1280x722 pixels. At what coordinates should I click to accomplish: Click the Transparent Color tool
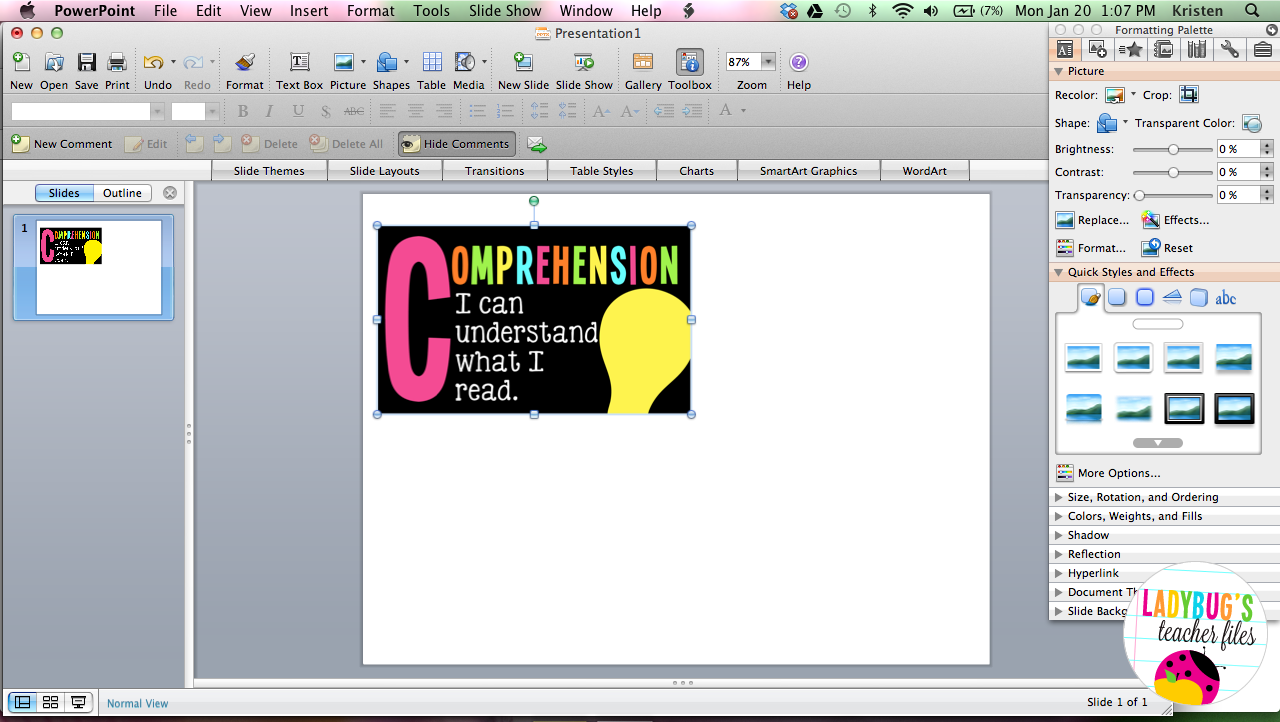click(1252, 123)
